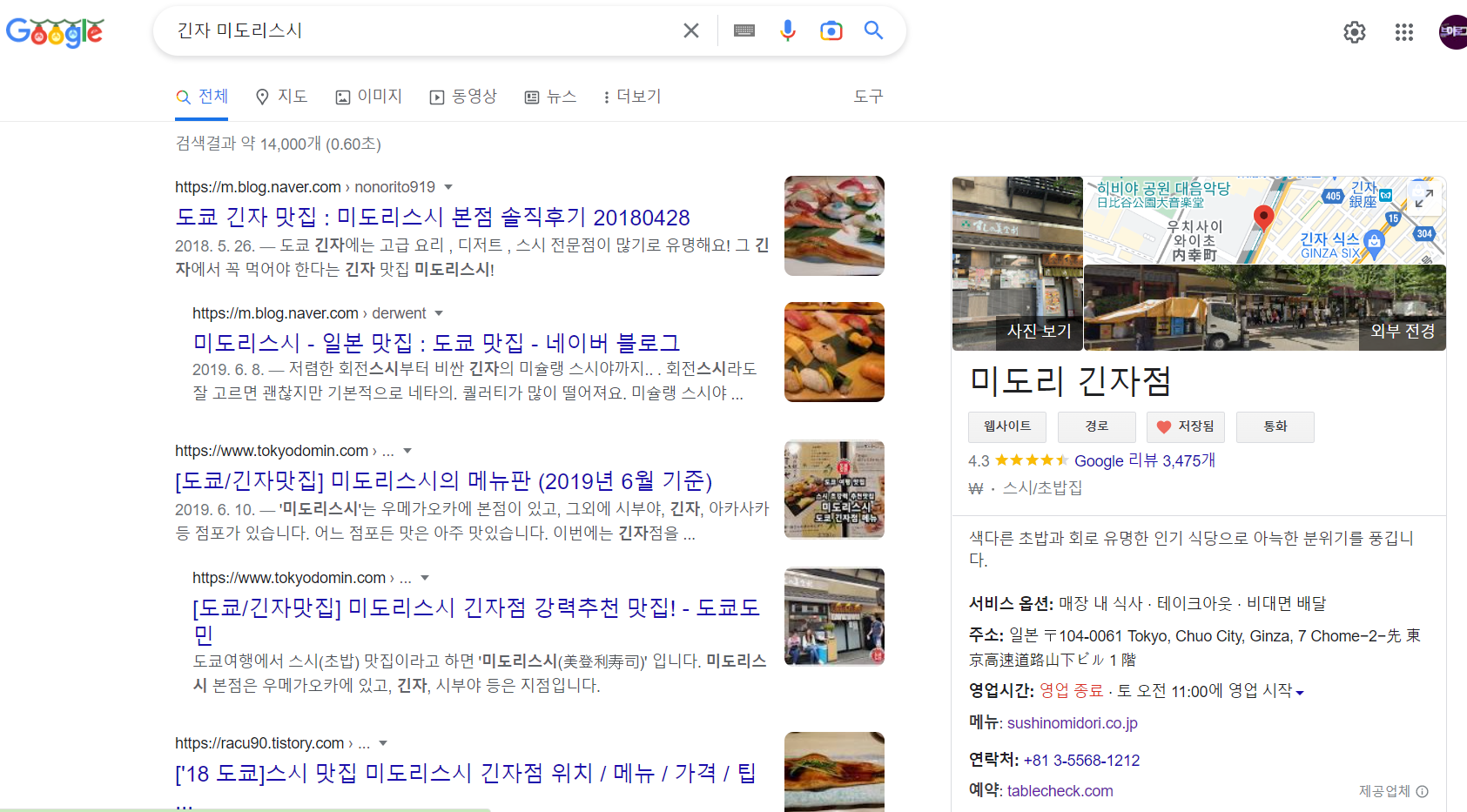Click the search magnifier icon
1467x812 pixels.
pyautogui.click(x=873, y=30)
